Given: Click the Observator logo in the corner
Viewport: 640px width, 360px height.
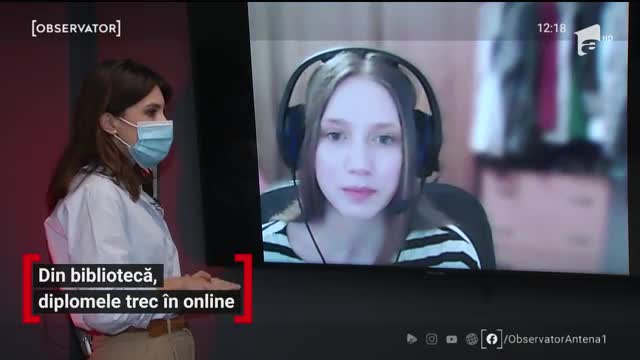Looking at the screenshot, I should [76, 28].
